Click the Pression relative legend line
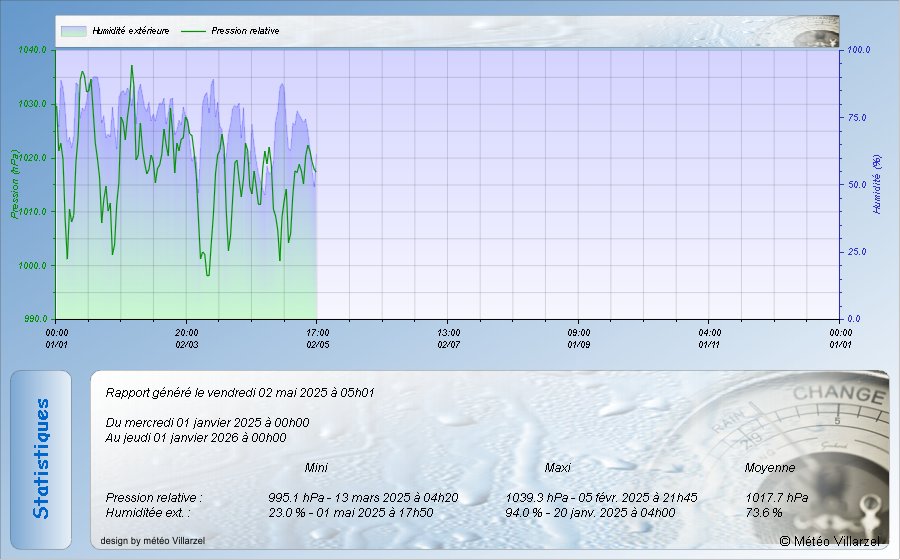This screenshot has height=560, width=900. pos(193,31)
